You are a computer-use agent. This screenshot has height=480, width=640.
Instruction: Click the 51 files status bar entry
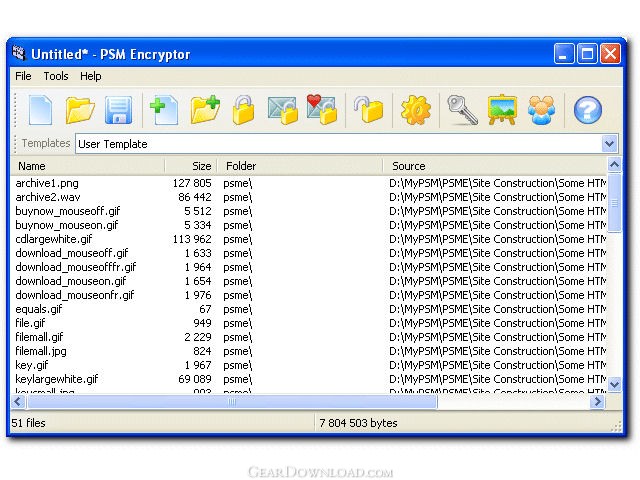(x=28, y=423)
